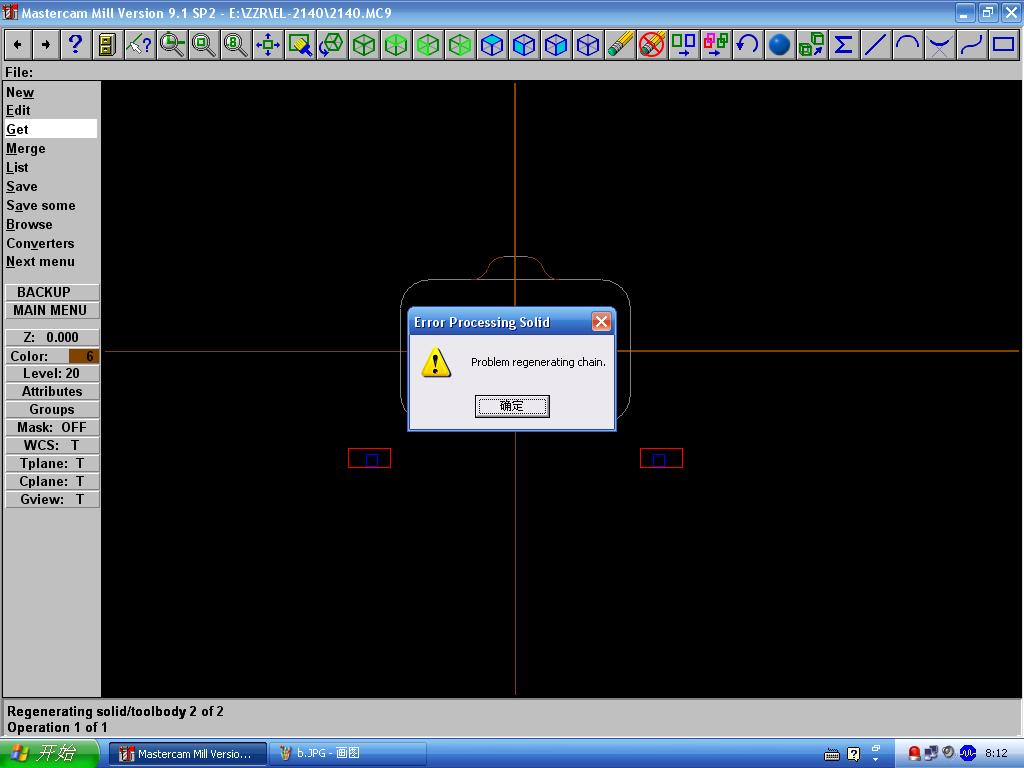Click the blue waveform tray icon

[x=968, y=753]
